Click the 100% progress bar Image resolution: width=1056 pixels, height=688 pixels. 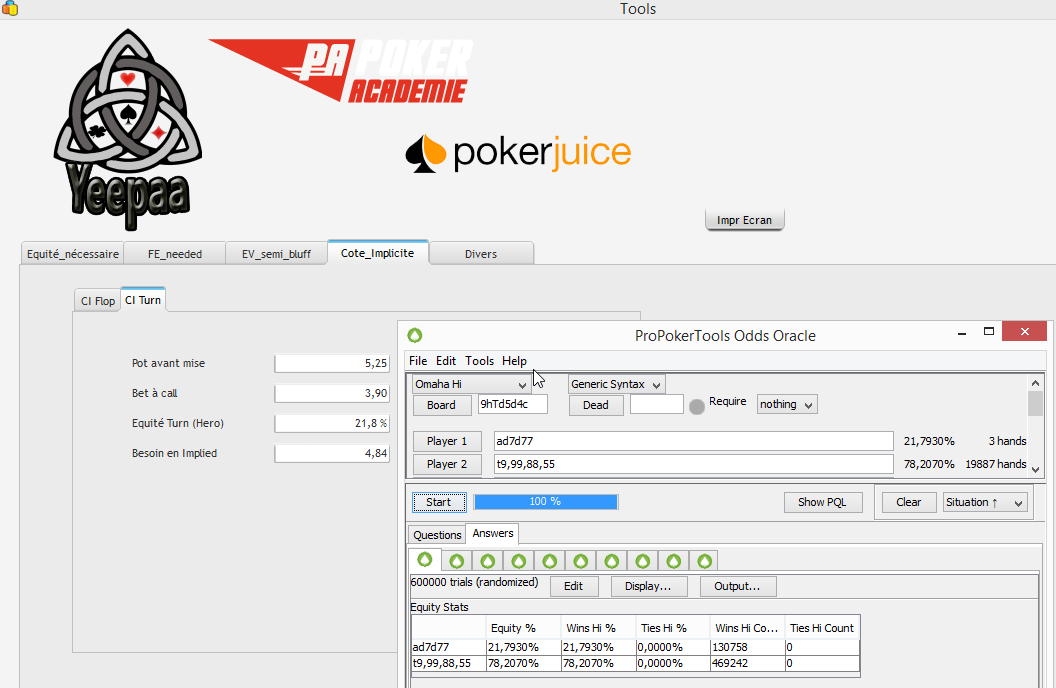coord(545,502)
